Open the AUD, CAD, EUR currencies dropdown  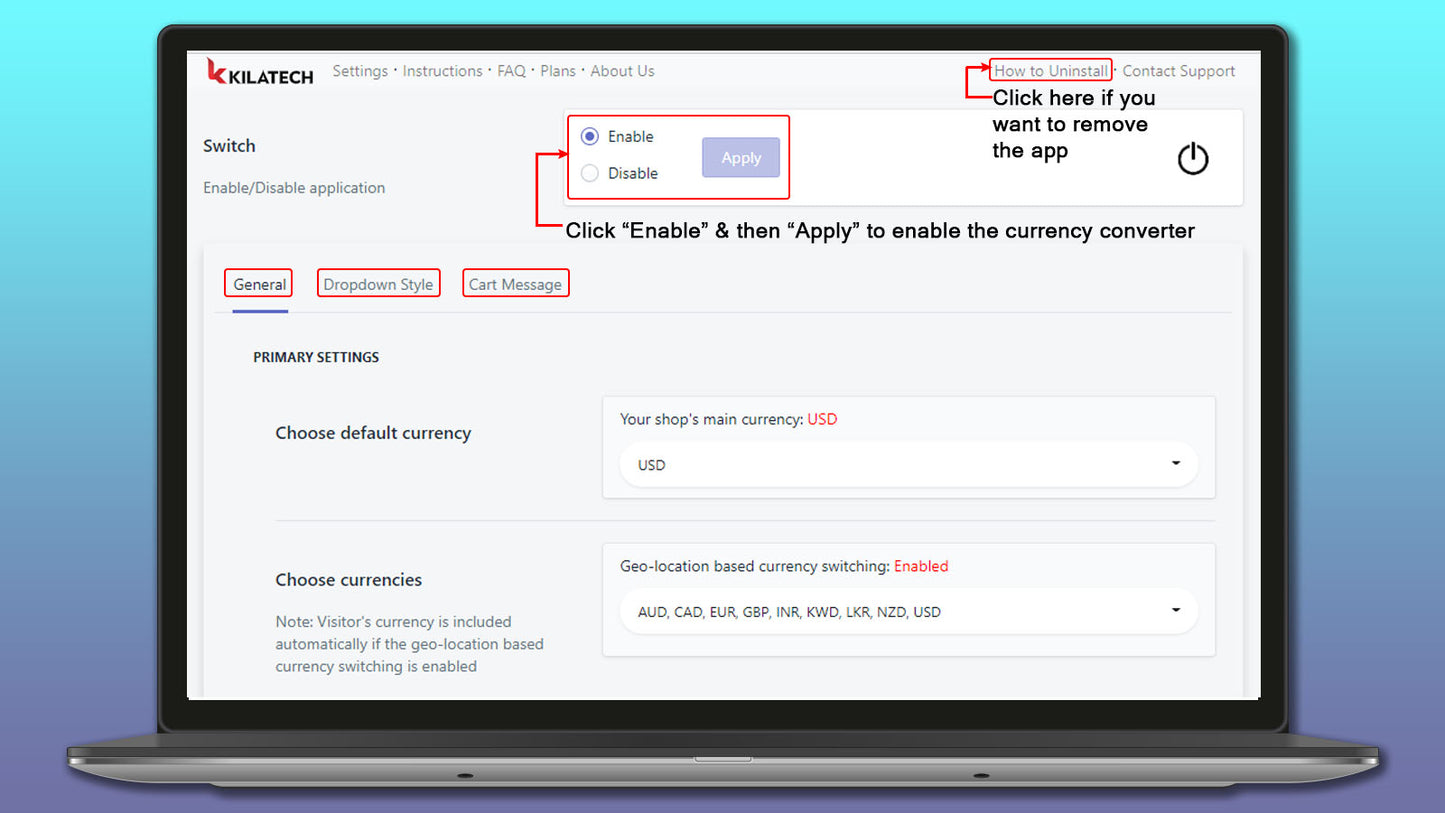pos(909,612)
